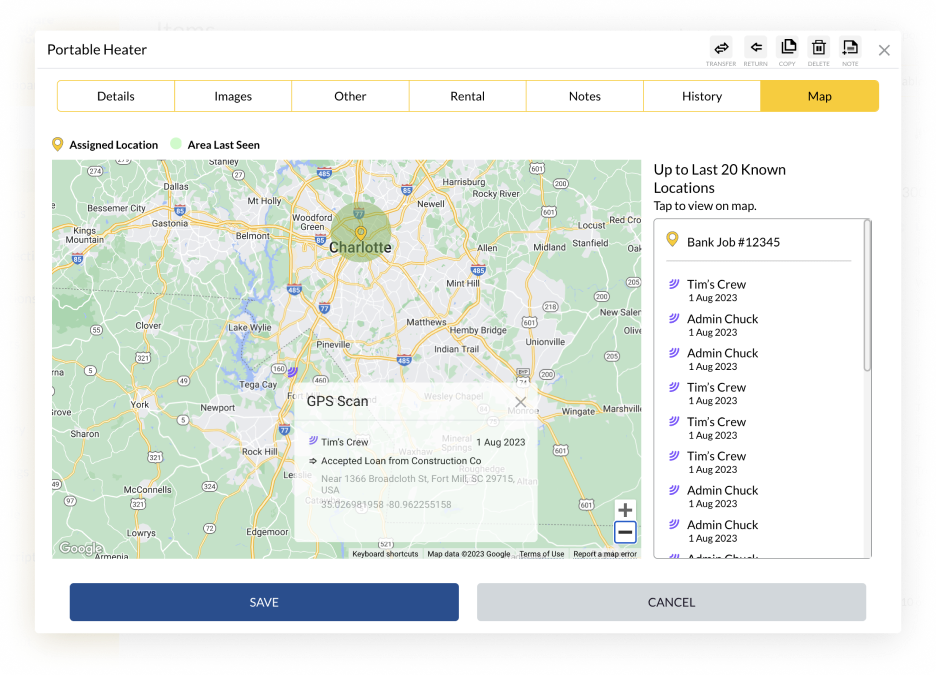This screenshot has width=937, height=675.
Task: Select Bank Job #12345 assigned location
Action: [x=733, y=242]
